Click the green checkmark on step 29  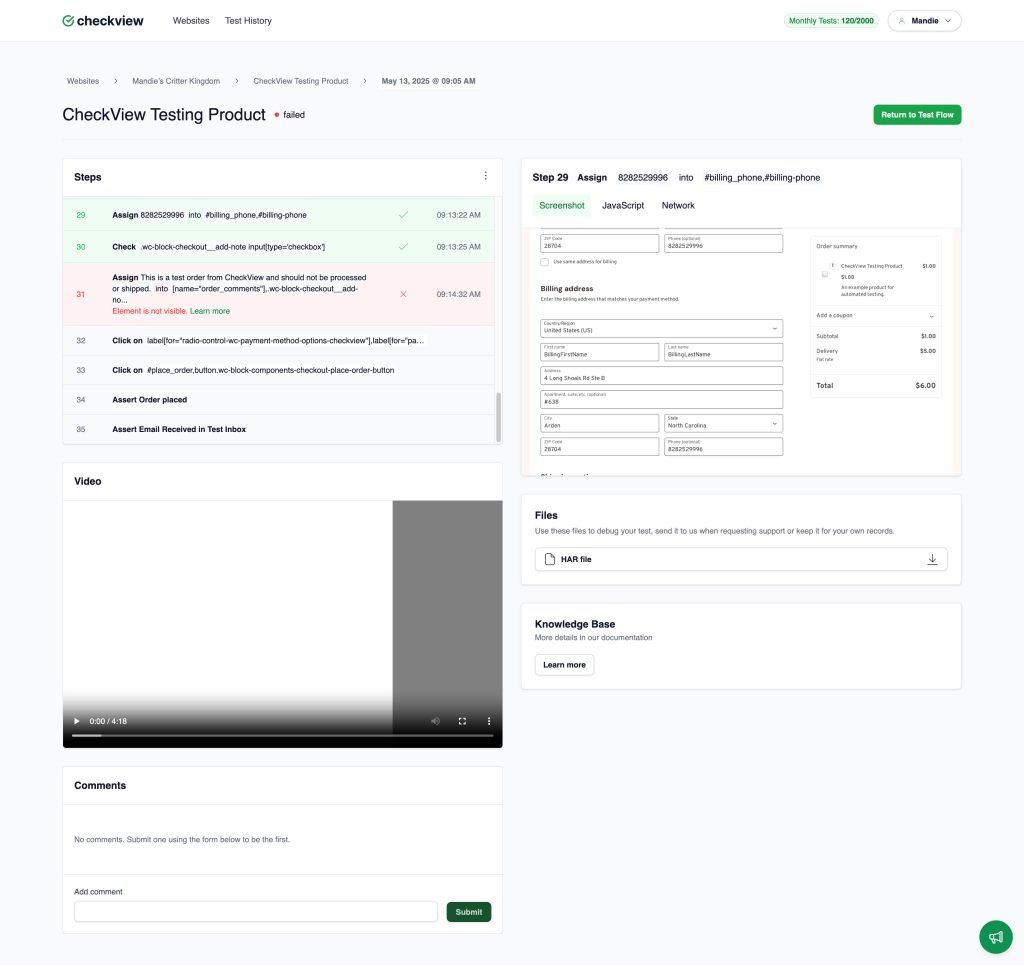[x=403, y=215]
